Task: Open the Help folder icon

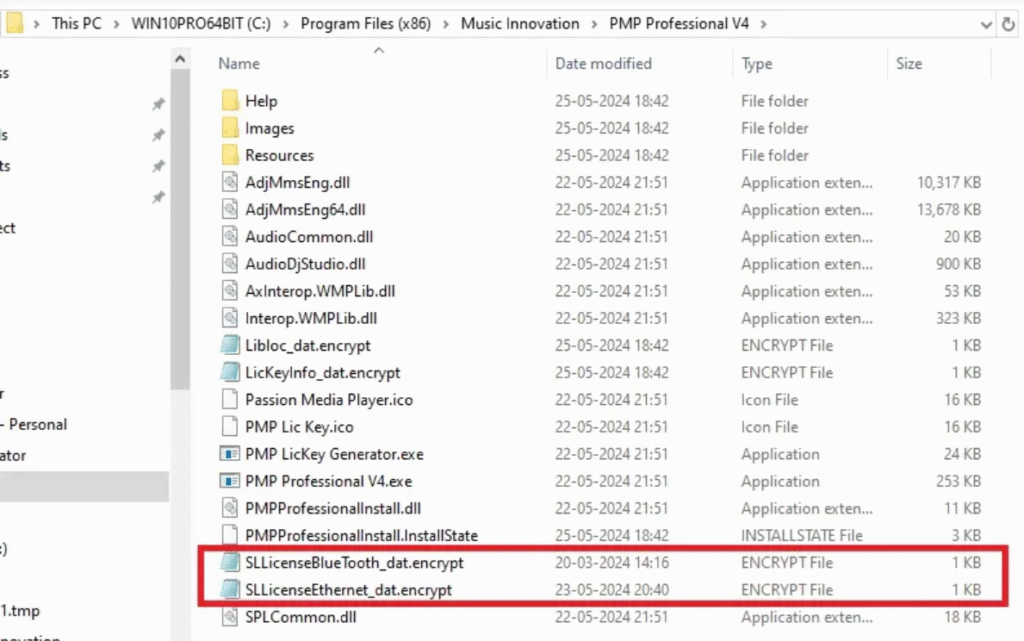Action: [230, 101]
